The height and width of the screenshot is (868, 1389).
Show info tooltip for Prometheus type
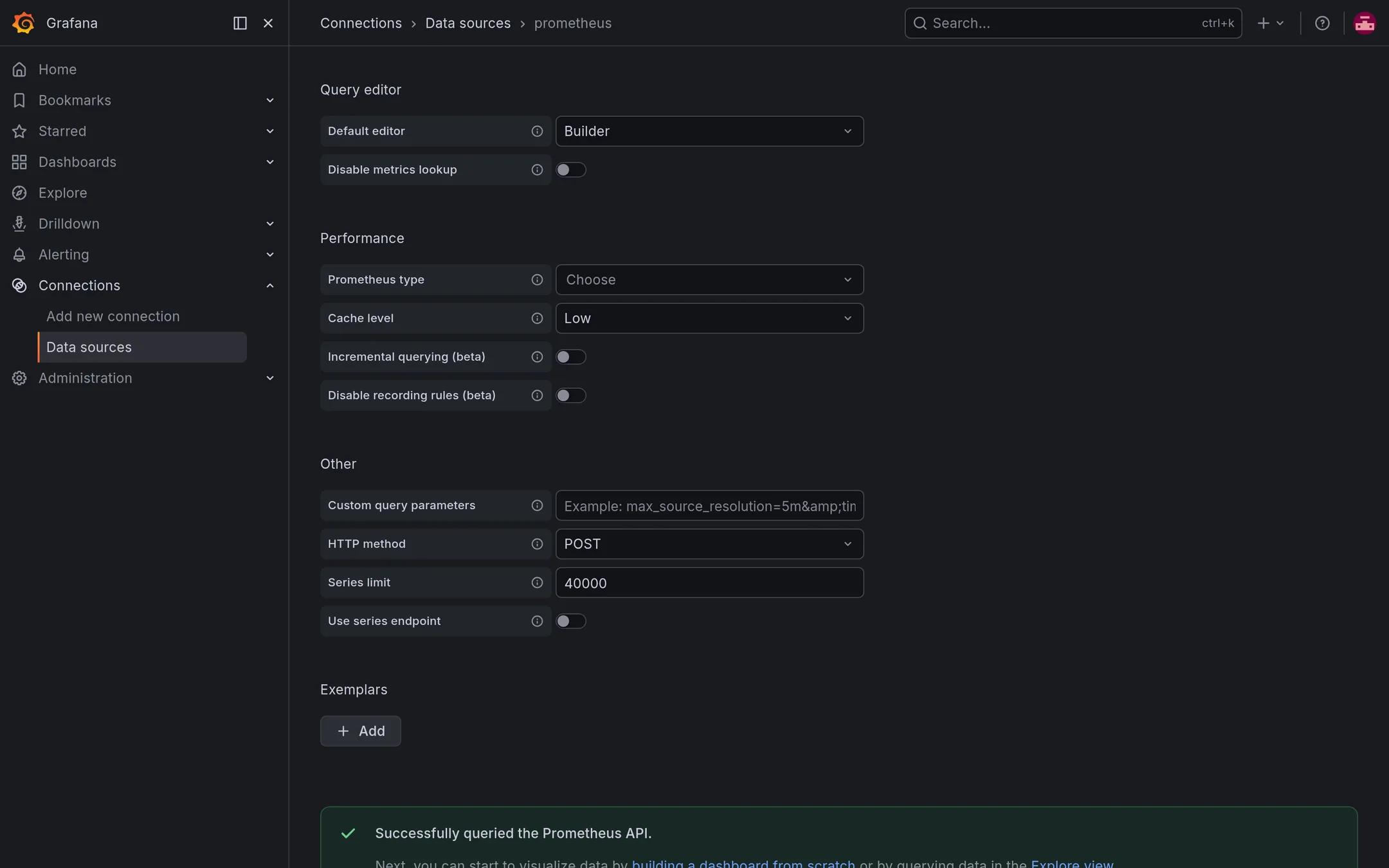tap(537, 280)
